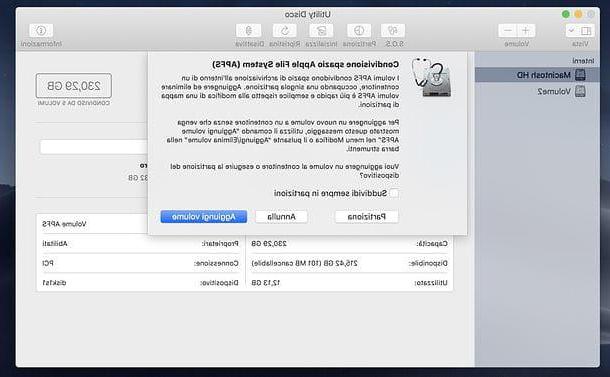The width and height of the screenshot is (610, 377).
Task: Click the disk1s1 device value
Action: [x=54, y=283]
